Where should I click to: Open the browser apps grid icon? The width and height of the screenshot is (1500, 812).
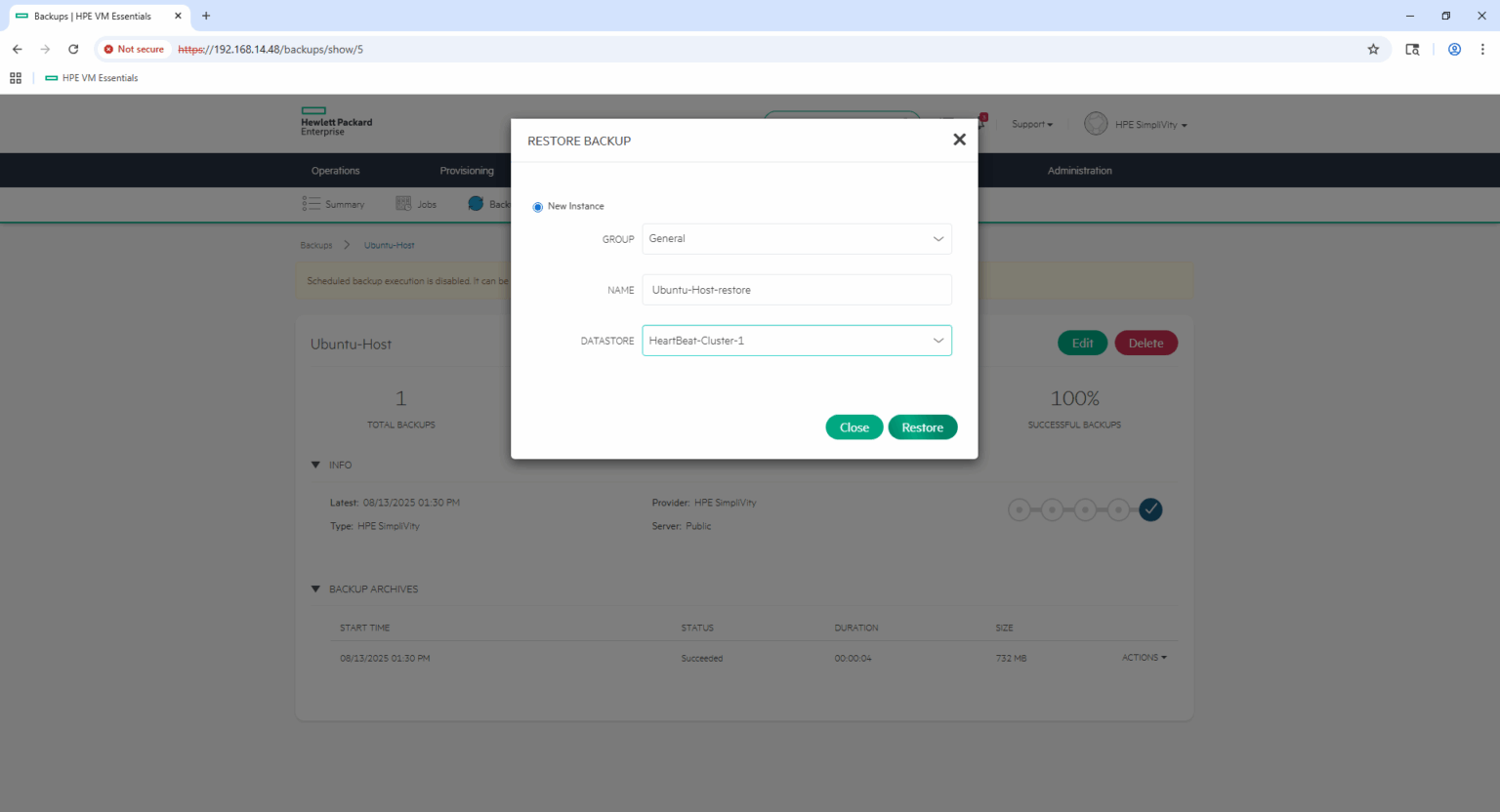tap(16, 78)
